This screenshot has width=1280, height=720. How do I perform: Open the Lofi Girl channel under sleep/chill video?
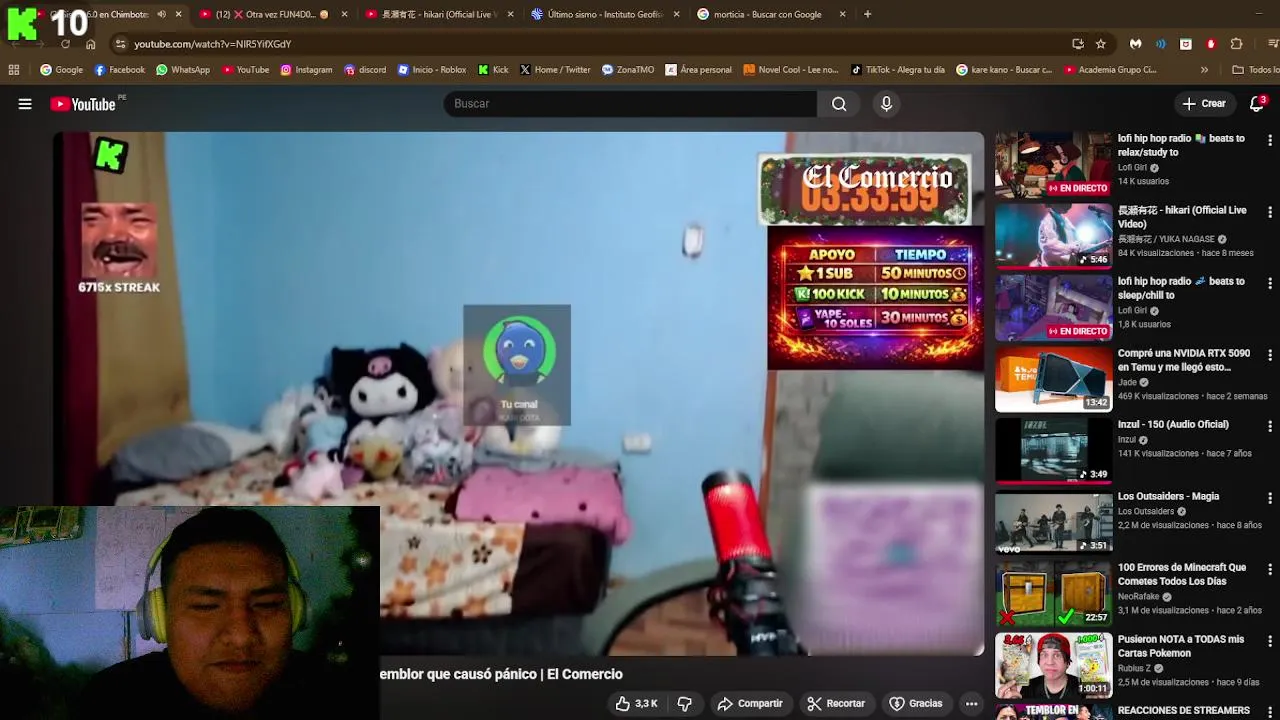[x=1132, y=311]
